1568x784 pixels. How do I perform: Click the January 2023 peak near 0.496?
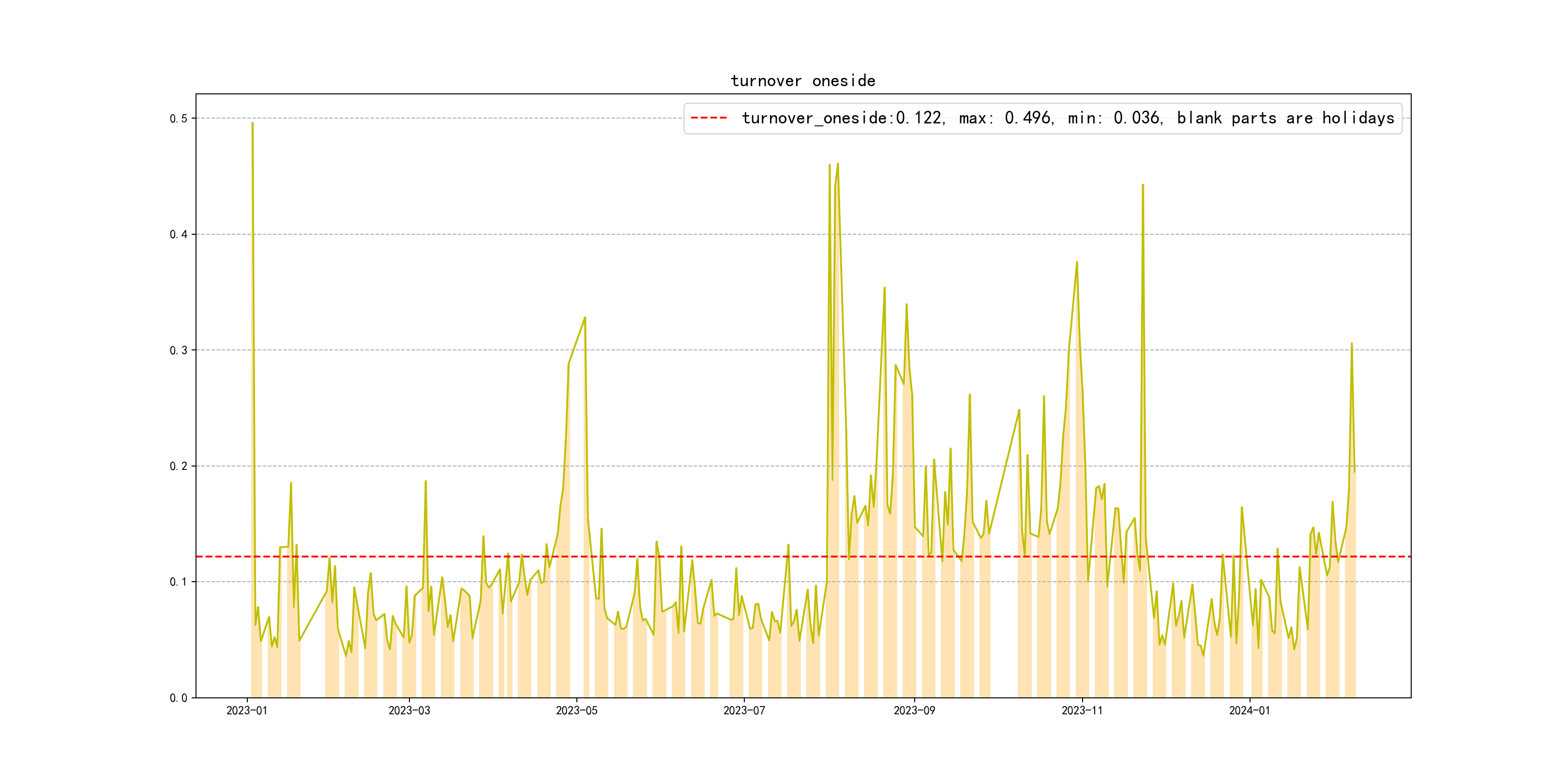(253, 123)
